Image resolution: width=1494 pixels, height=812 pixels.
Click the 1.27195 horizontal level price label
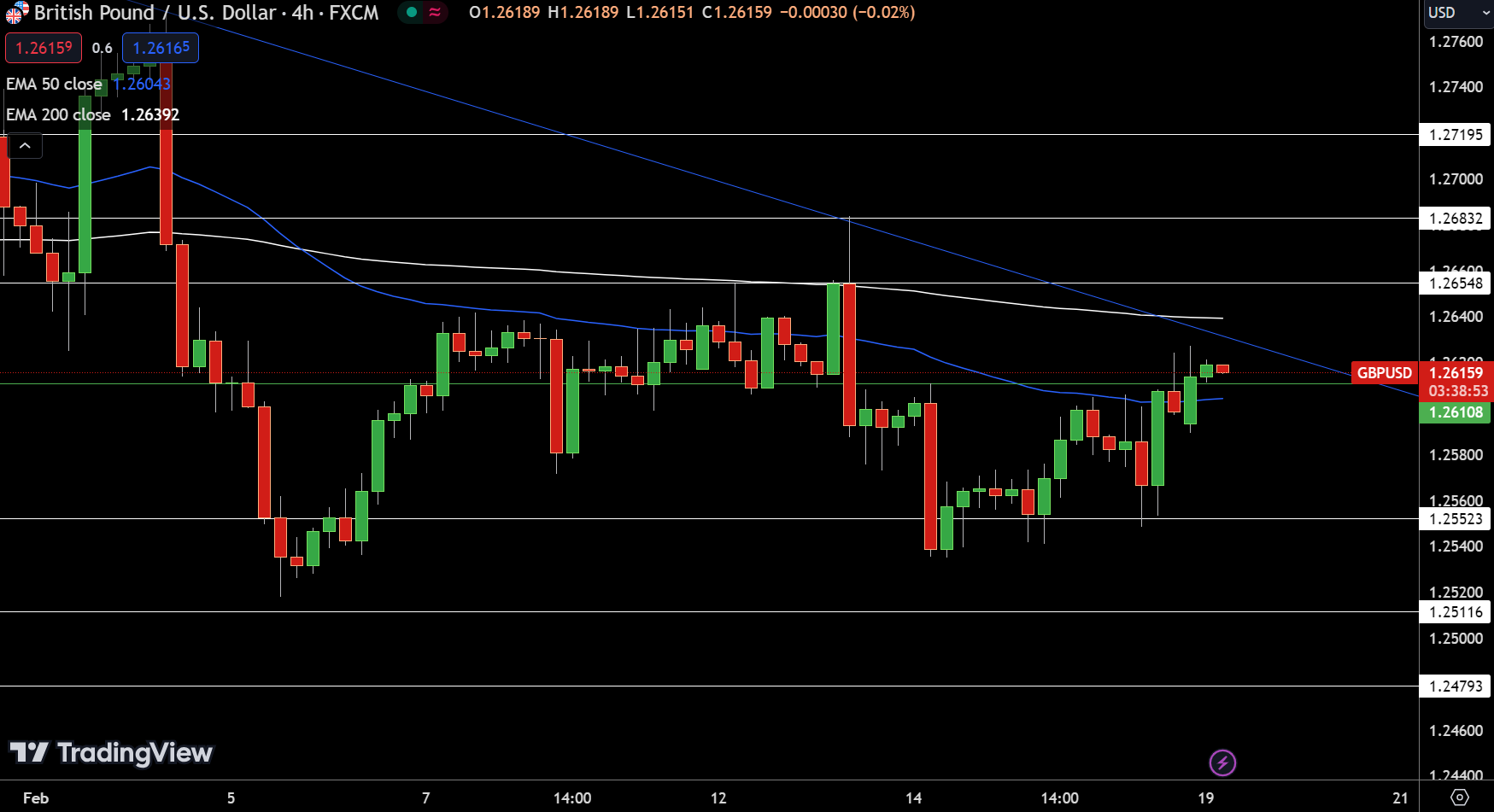[x=1456, y=134]
